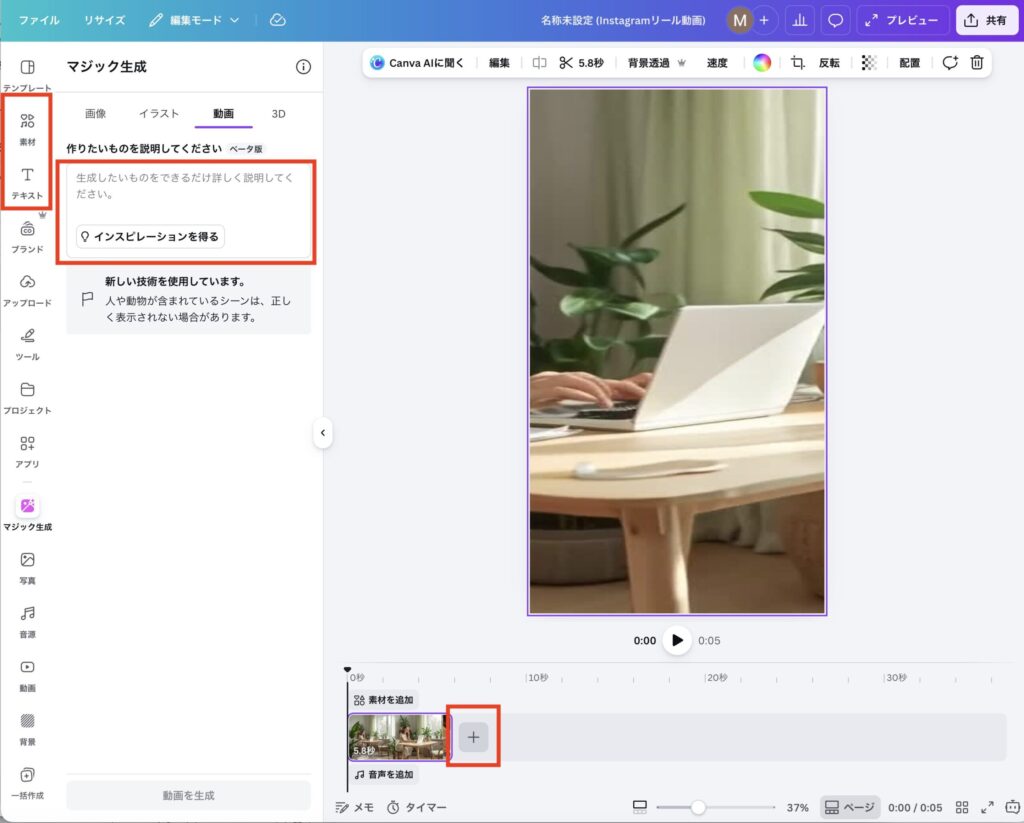This screenshot has width=1024, height=823.
Task: Collapse the left panel with the chevron
Action: click(323, 433)
